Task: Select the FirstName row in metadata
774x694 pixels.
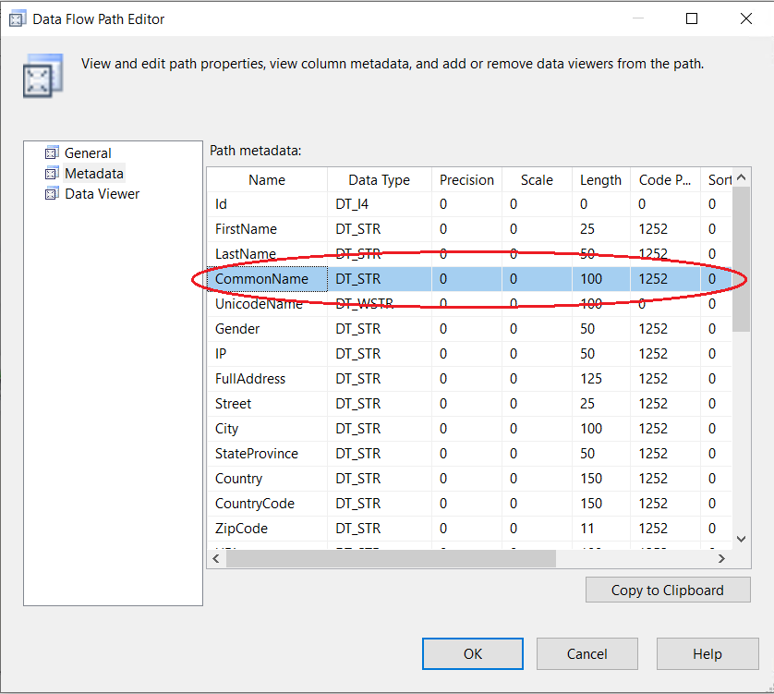Action: pos(246,229)
